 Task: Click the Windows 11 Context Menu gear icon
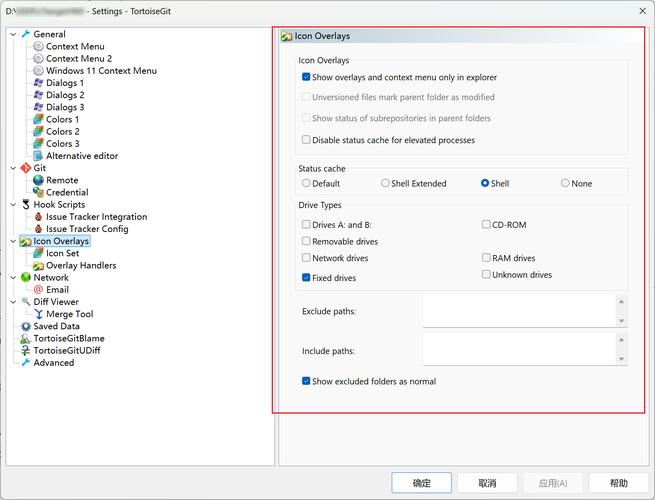coord(38,71)
